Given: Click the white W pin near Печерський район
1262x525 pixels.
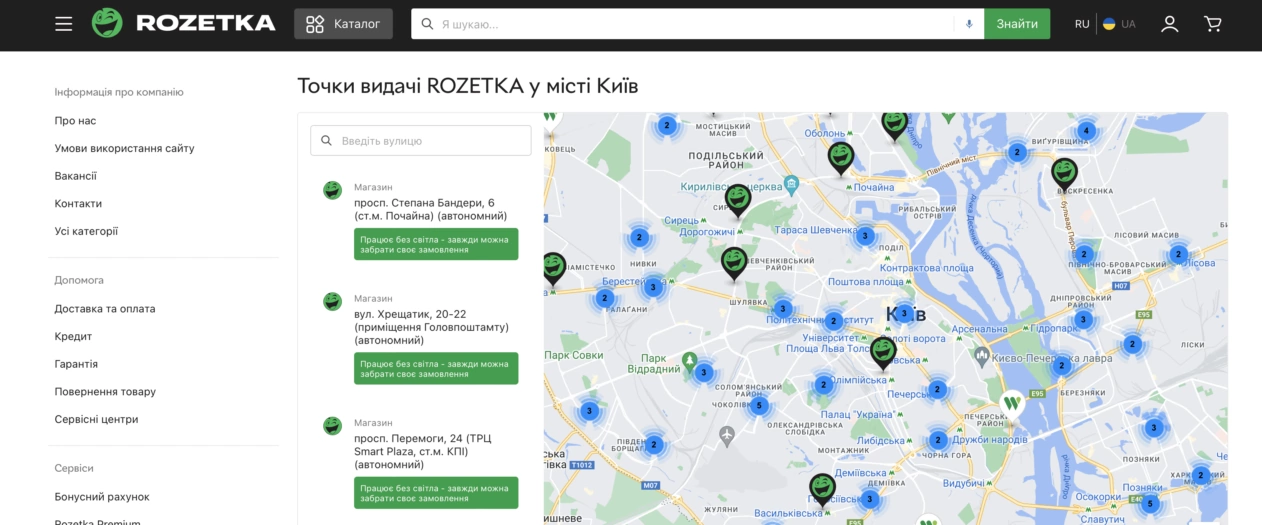Looking at the screenshot, I should [x=1012, y=404].
